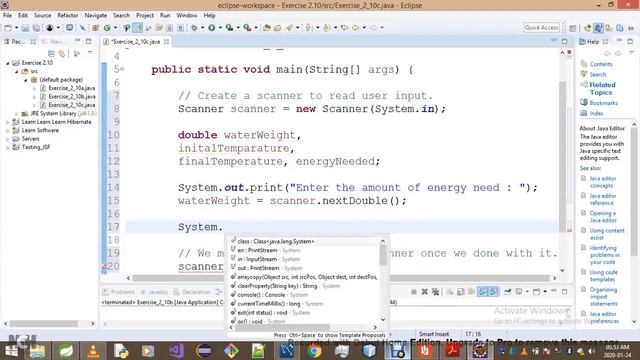The width and height of the screenshot is (640, 360).
Task: Toggle Show Console on Standard Out icon
Action: coord(482,291)
